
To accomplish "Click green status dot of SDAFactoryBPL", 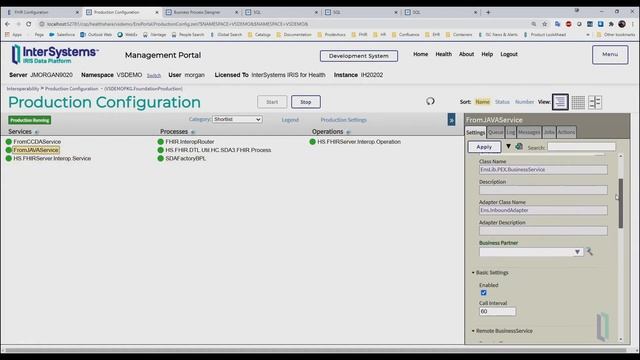I will coord(160,158).
